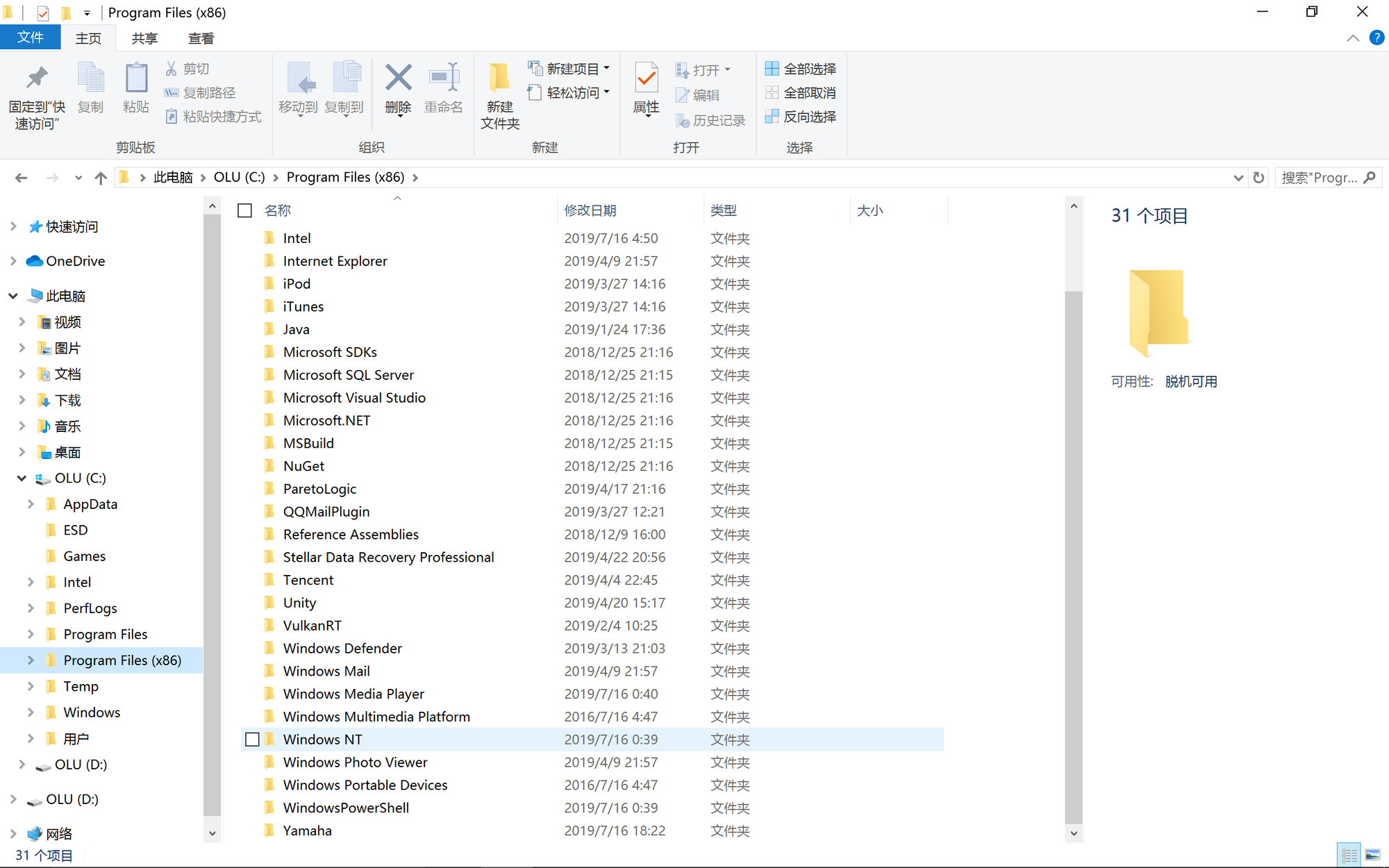Click the file list scroll up arrow
Viewport: 1389px width, 868px height.
click(x=1073, y=206)
